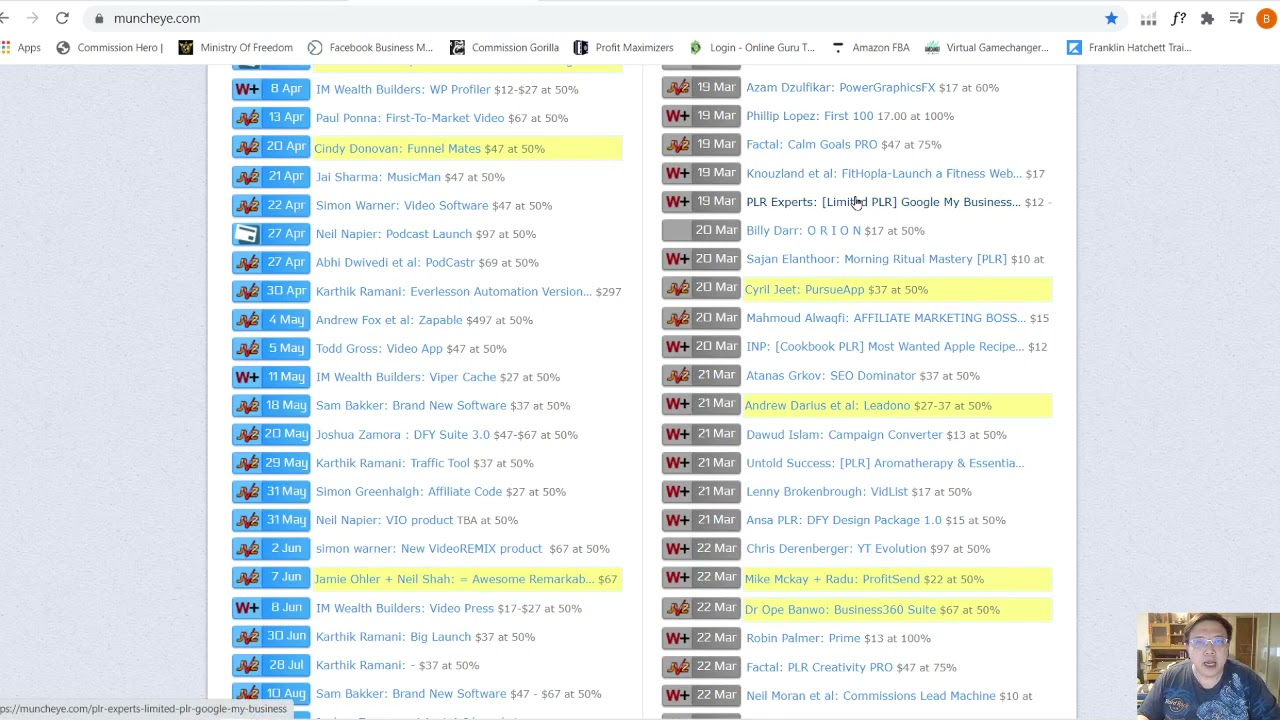Click the Profit Maximizers favicon
1280x720 pixels.
pyautogui.click(x=581, y=47)
